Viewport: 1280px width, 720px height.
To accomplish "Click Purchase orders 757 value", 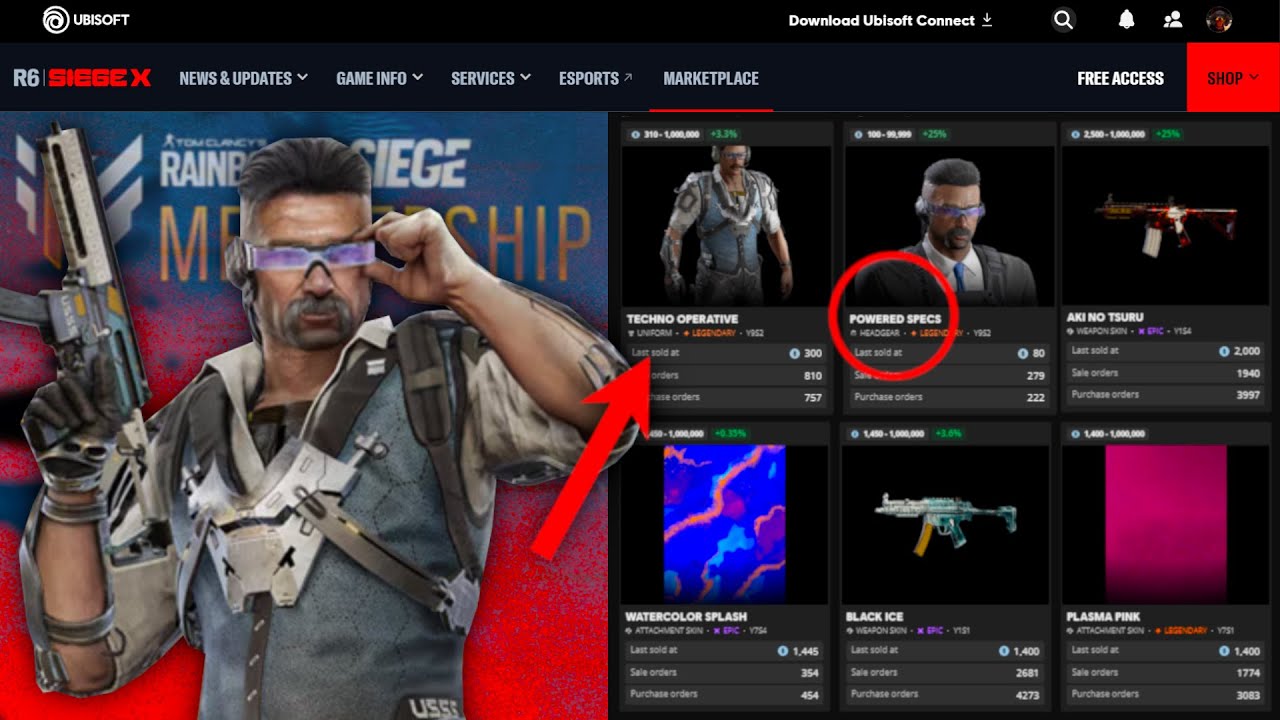I will [813, 398].
